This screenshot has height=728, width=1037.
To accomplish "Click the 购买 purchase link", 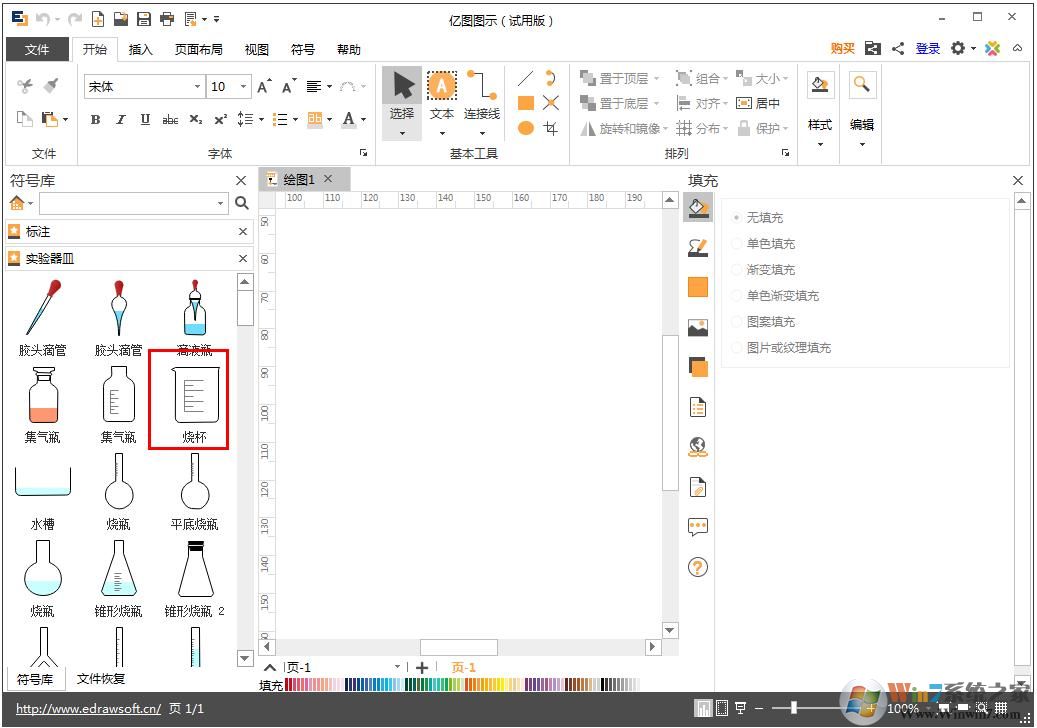I will (x=842, y=48).
